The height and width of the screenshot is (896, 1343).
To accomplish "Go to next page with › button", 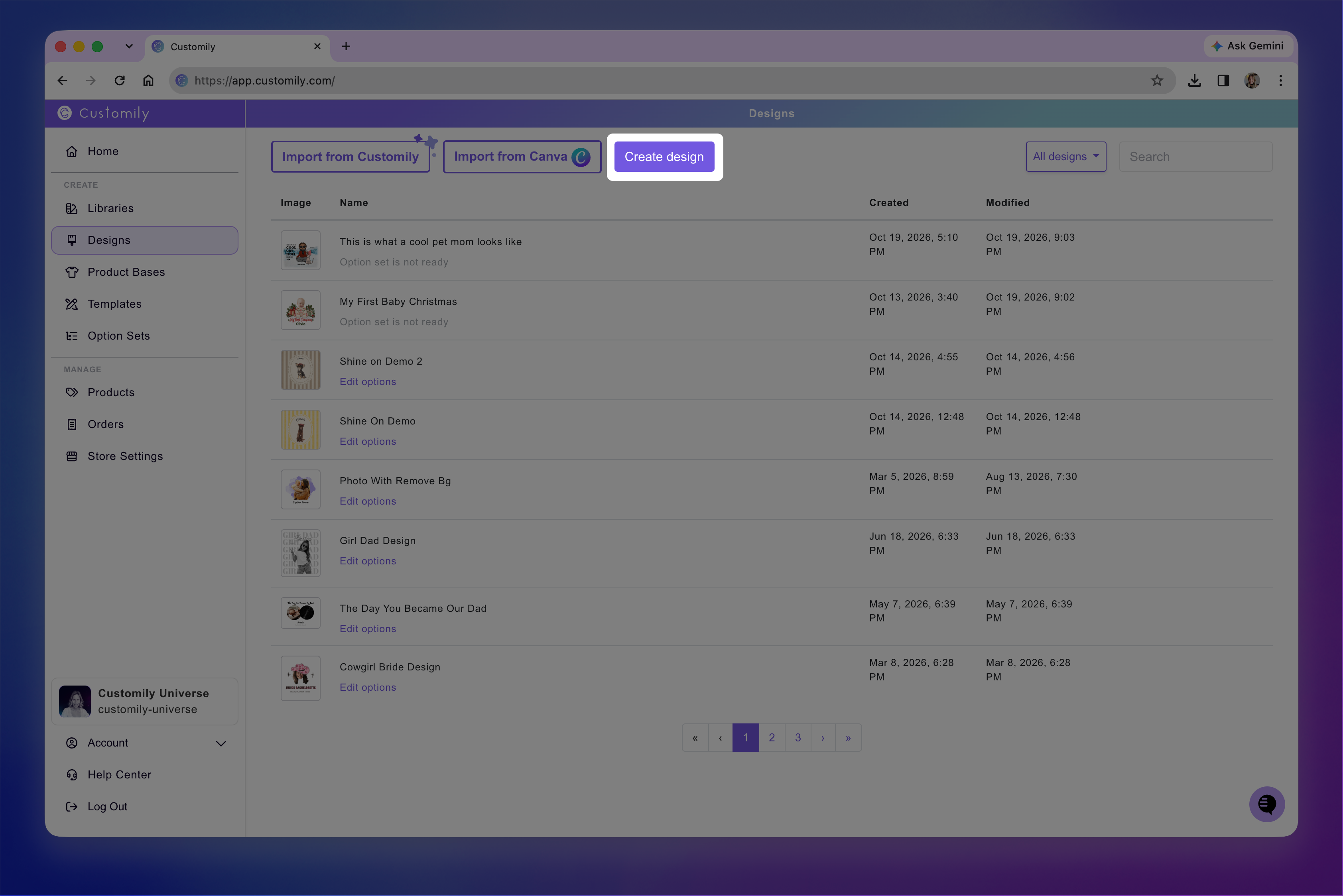I will pos(823,738).
